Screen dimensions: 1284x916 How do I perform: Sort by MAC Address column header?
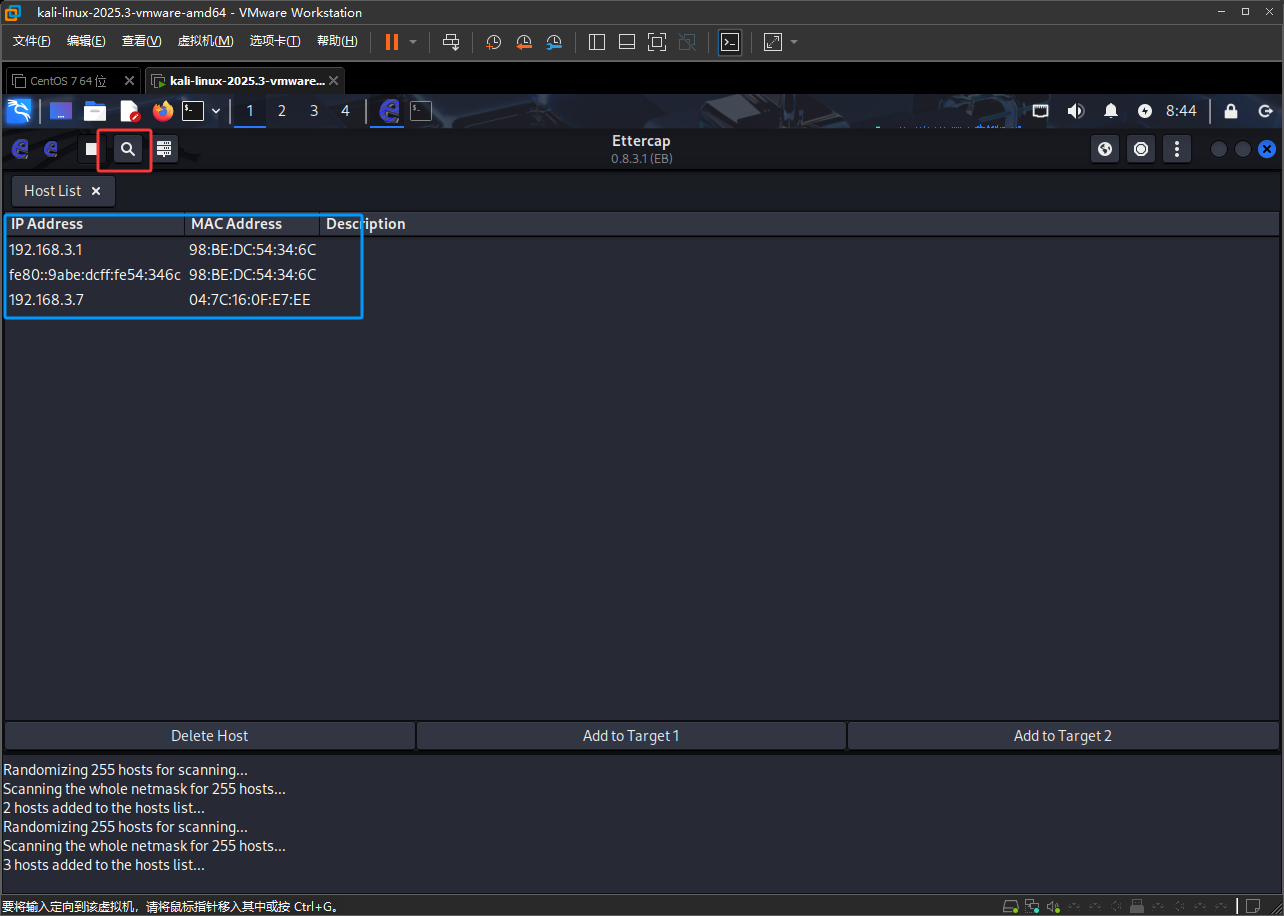(252, 224)
